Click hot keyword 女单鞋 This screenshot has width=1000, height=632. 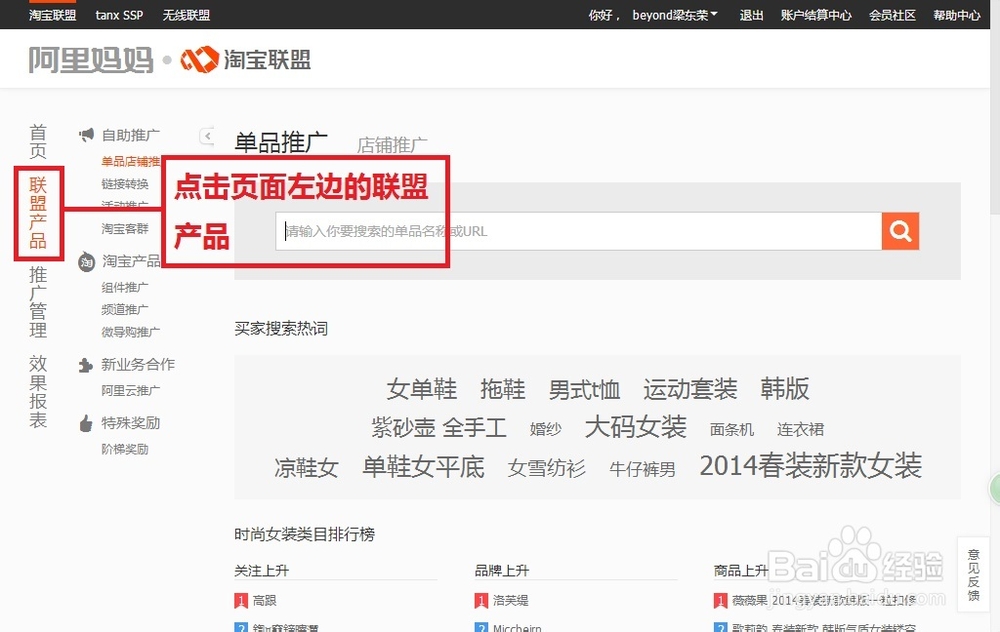pyautogui.click(x=422, y=389)
